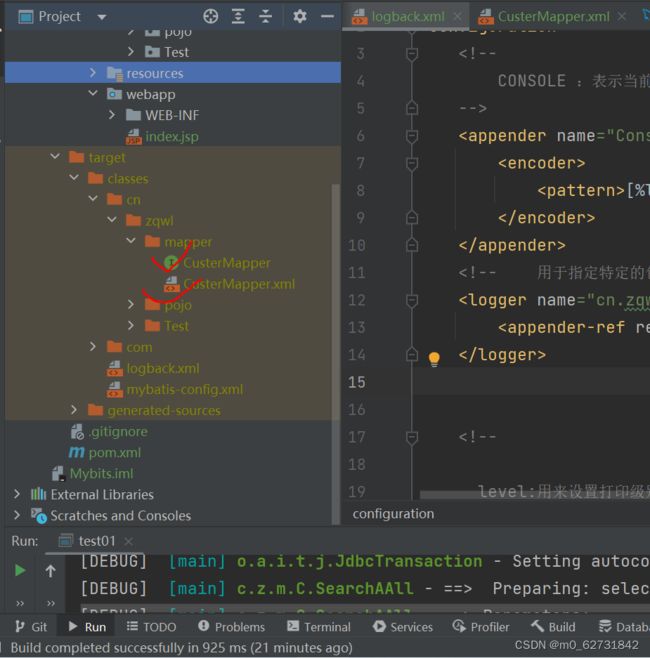Rerun test01 with green play button
Viewport: 650px width, 658px height.
click(x=20, y=570)
